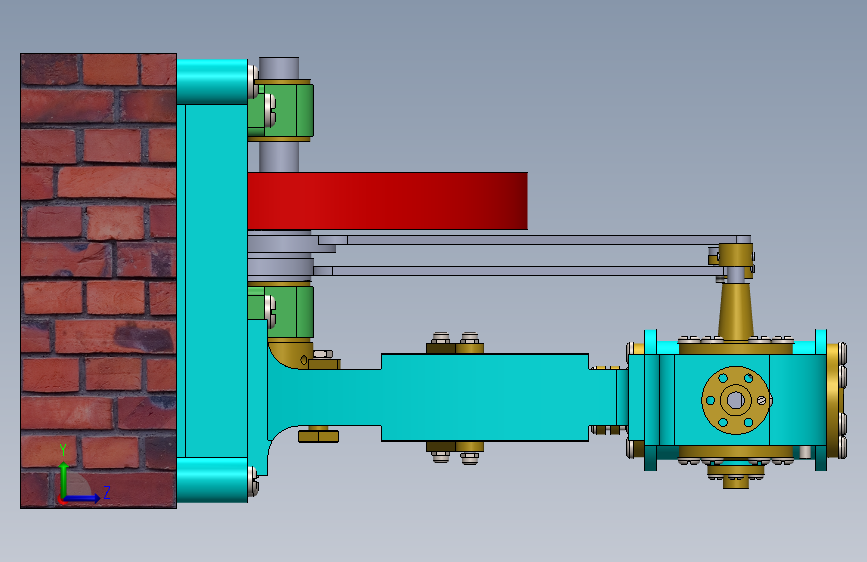Screen dimensions: 867x562
Task: Click the Y axis label
Action: pyautogui.click(x=63, y=450)
